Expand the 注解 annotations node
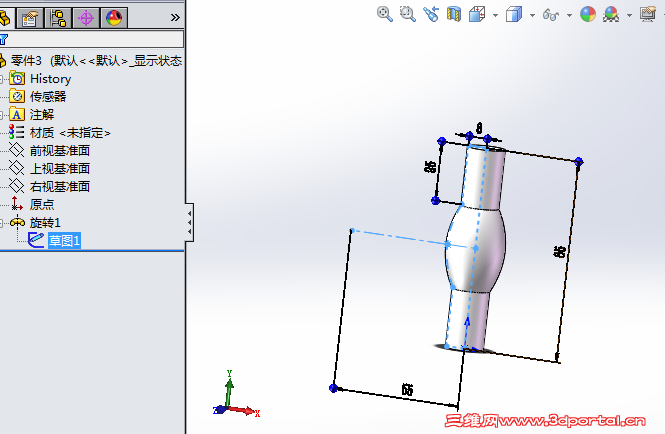 [x=1, y=115]
